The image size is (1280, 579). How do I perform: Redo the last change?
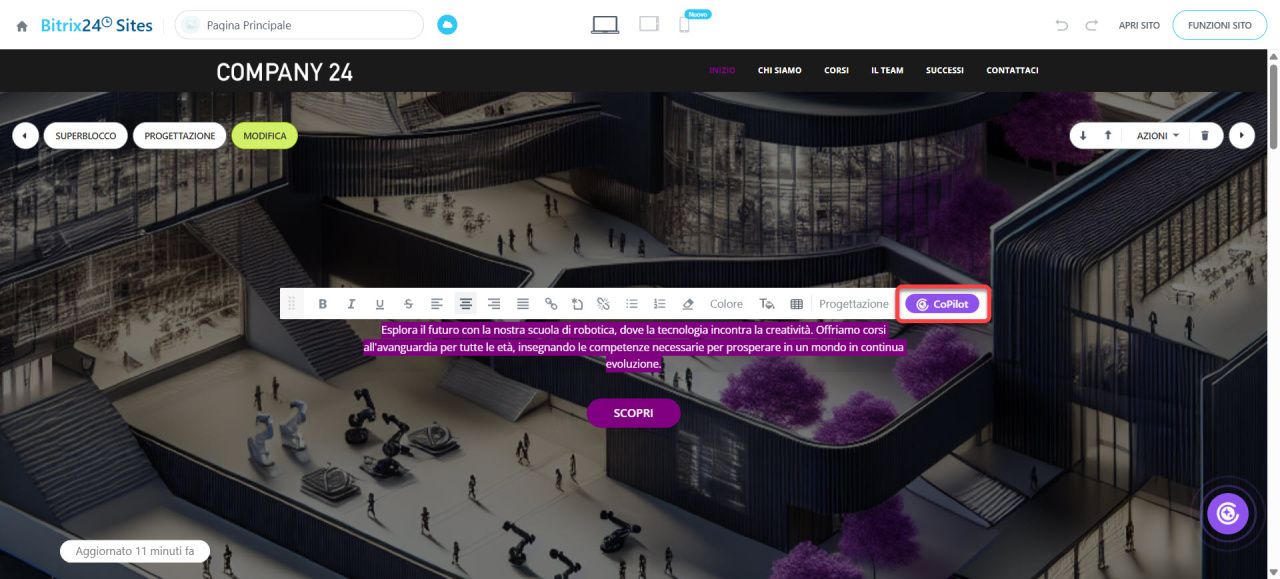click(x=1092, y=25)
